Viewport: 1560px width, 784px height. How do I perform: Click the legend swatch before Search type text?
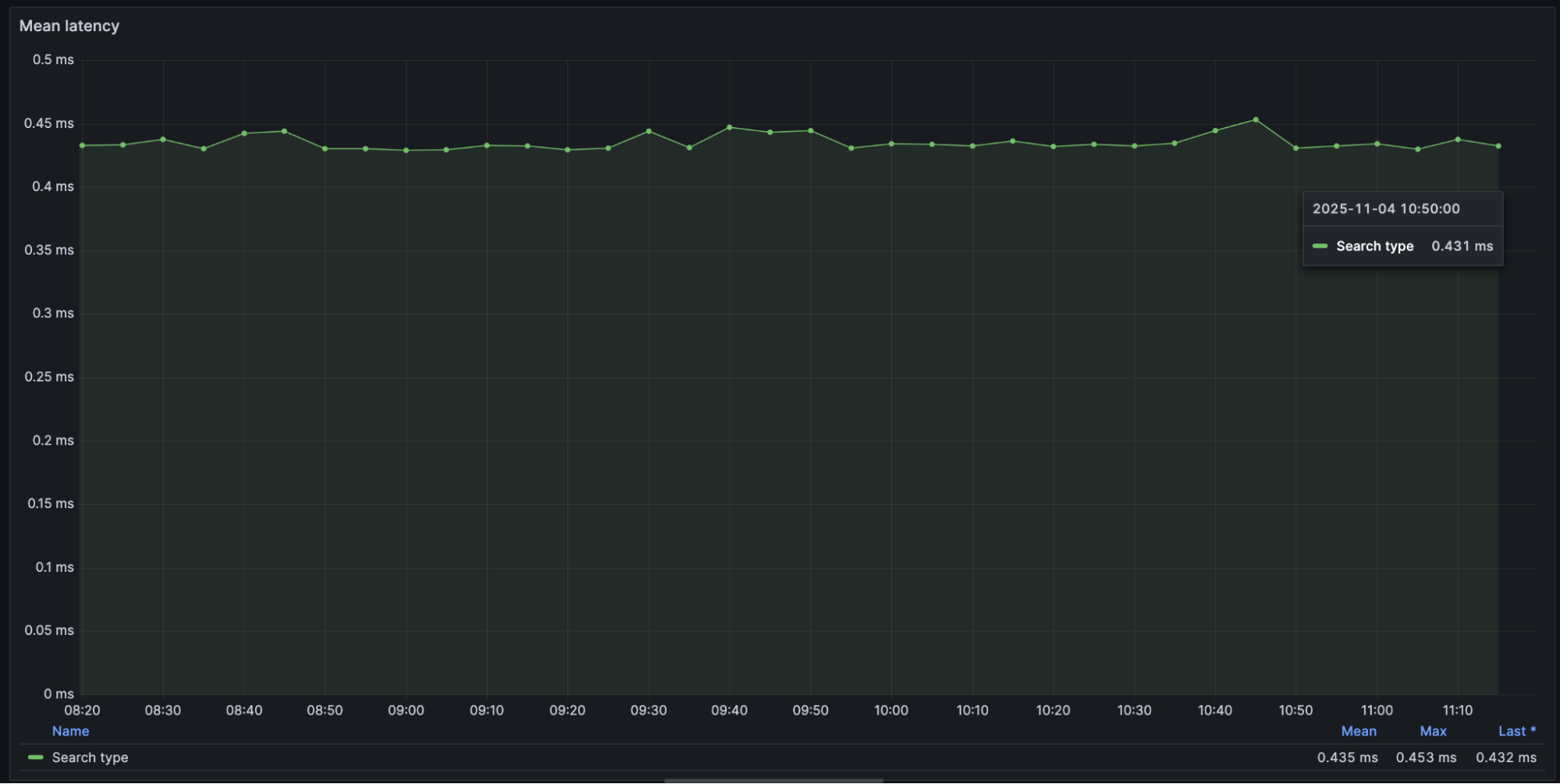(35, 757)
